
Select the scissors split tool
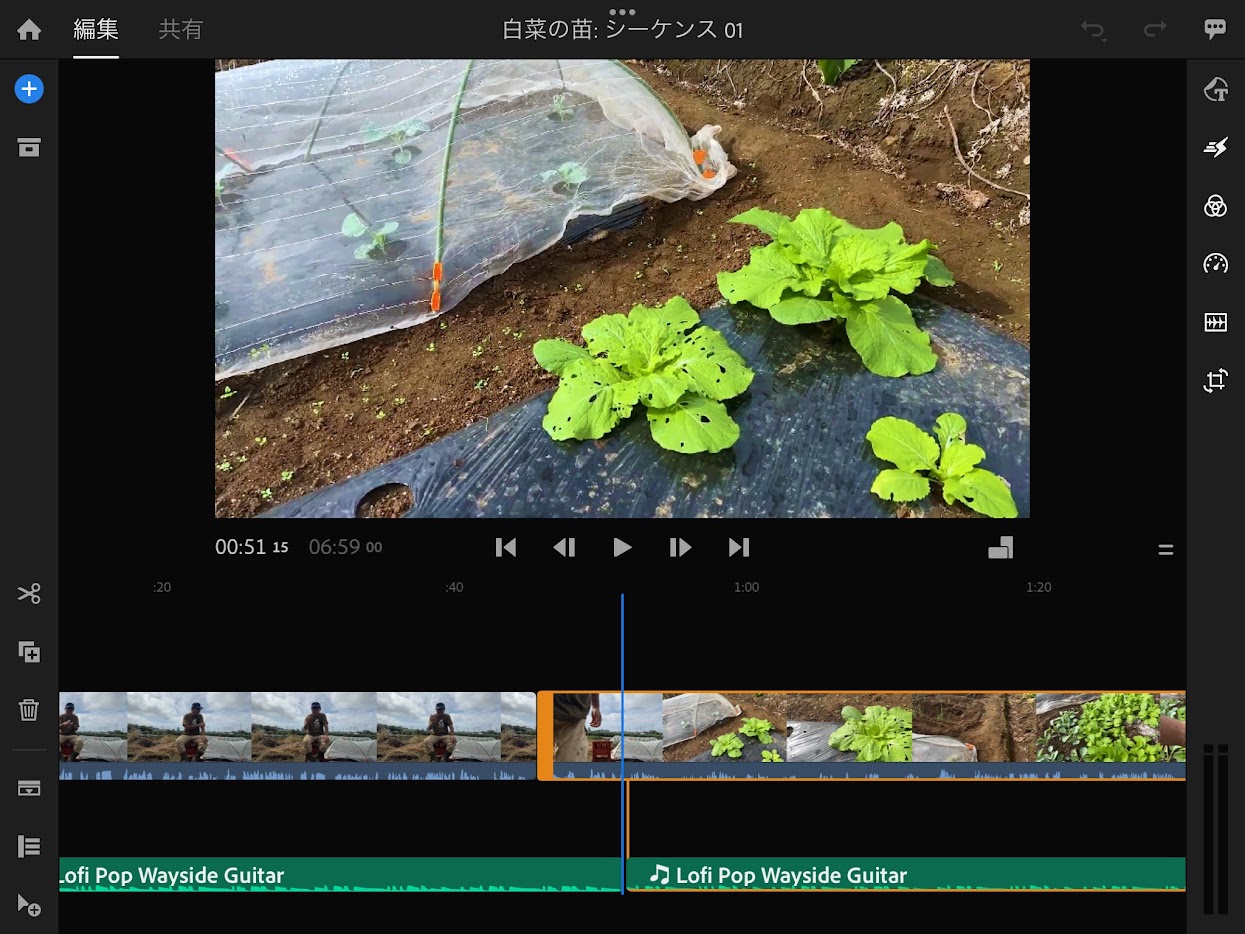point(29,594)
